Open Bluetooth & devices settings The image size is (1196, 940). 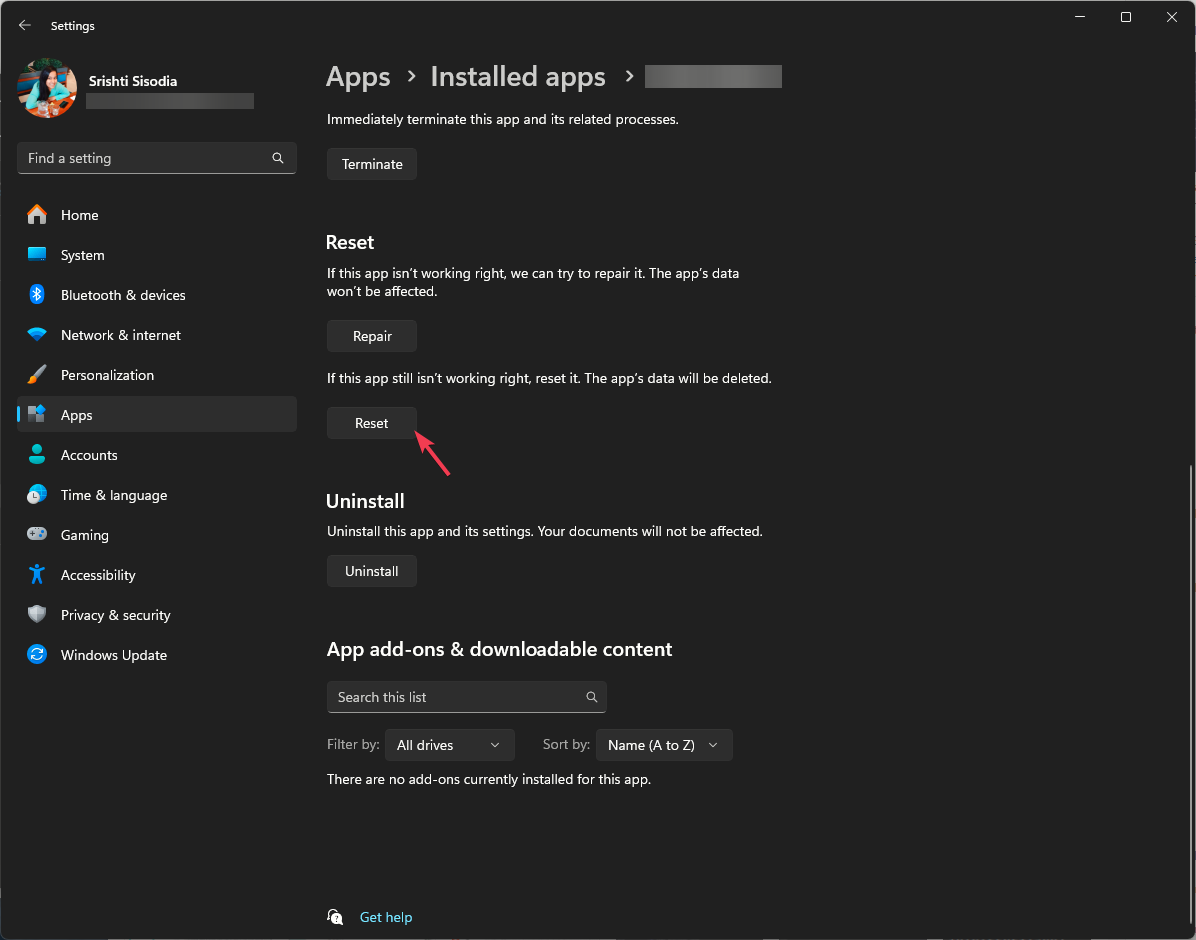(156, 295)
